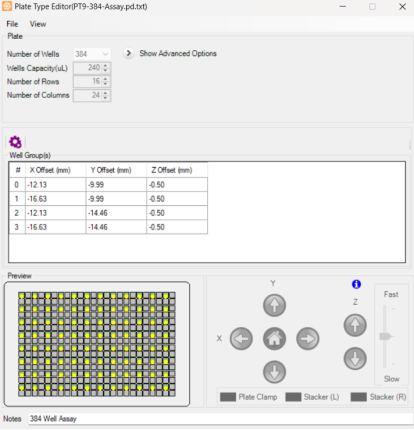
Task: Click the purple gear settings icon
Action: click(15, 142)
